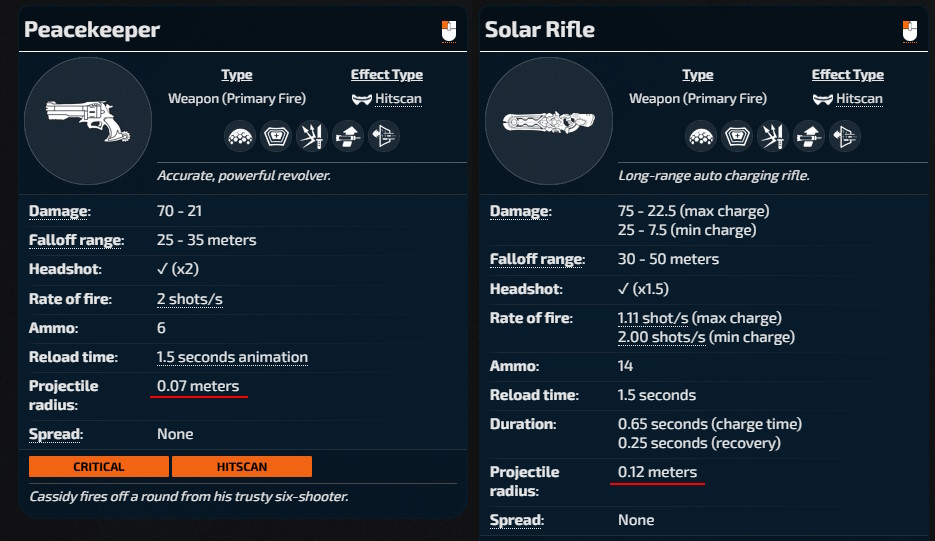Click the hitscan symbol icon in the Peacekeeper card
The image size is (935, 541).
361,100
